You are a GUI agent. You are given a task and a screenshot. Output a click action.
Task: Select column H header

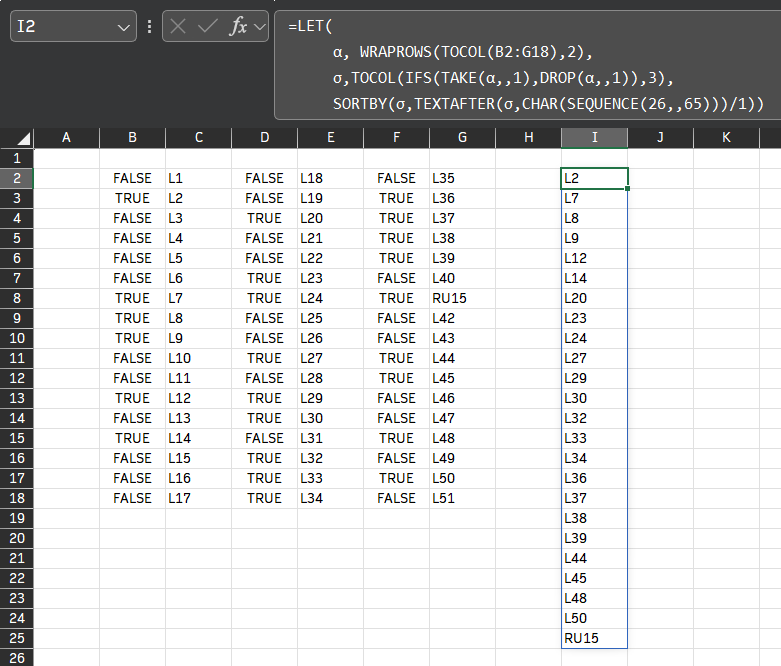point(528,138)
